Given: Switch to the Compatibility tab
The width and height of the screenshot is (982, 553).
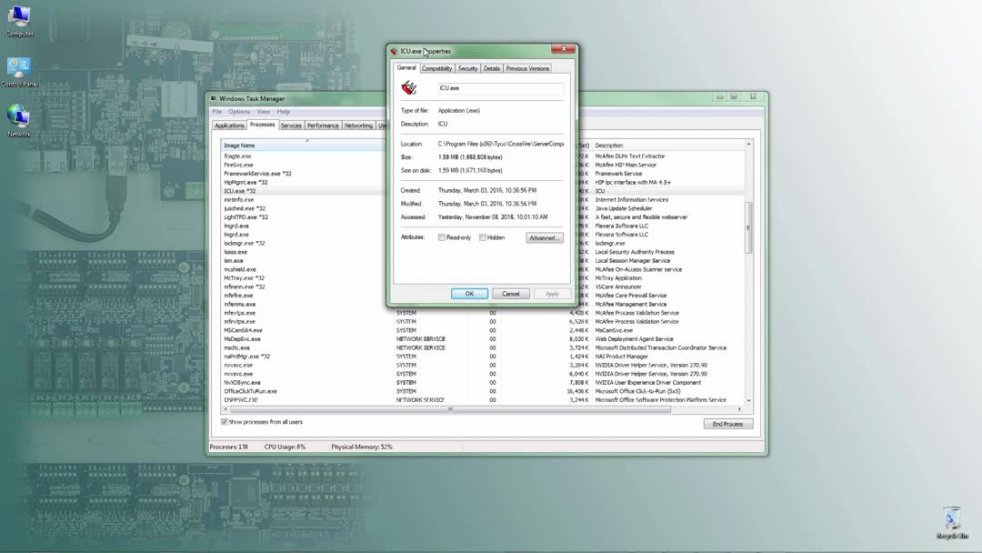Looking at the screenshot, I should pyautogui.click(x=437, y=69).
